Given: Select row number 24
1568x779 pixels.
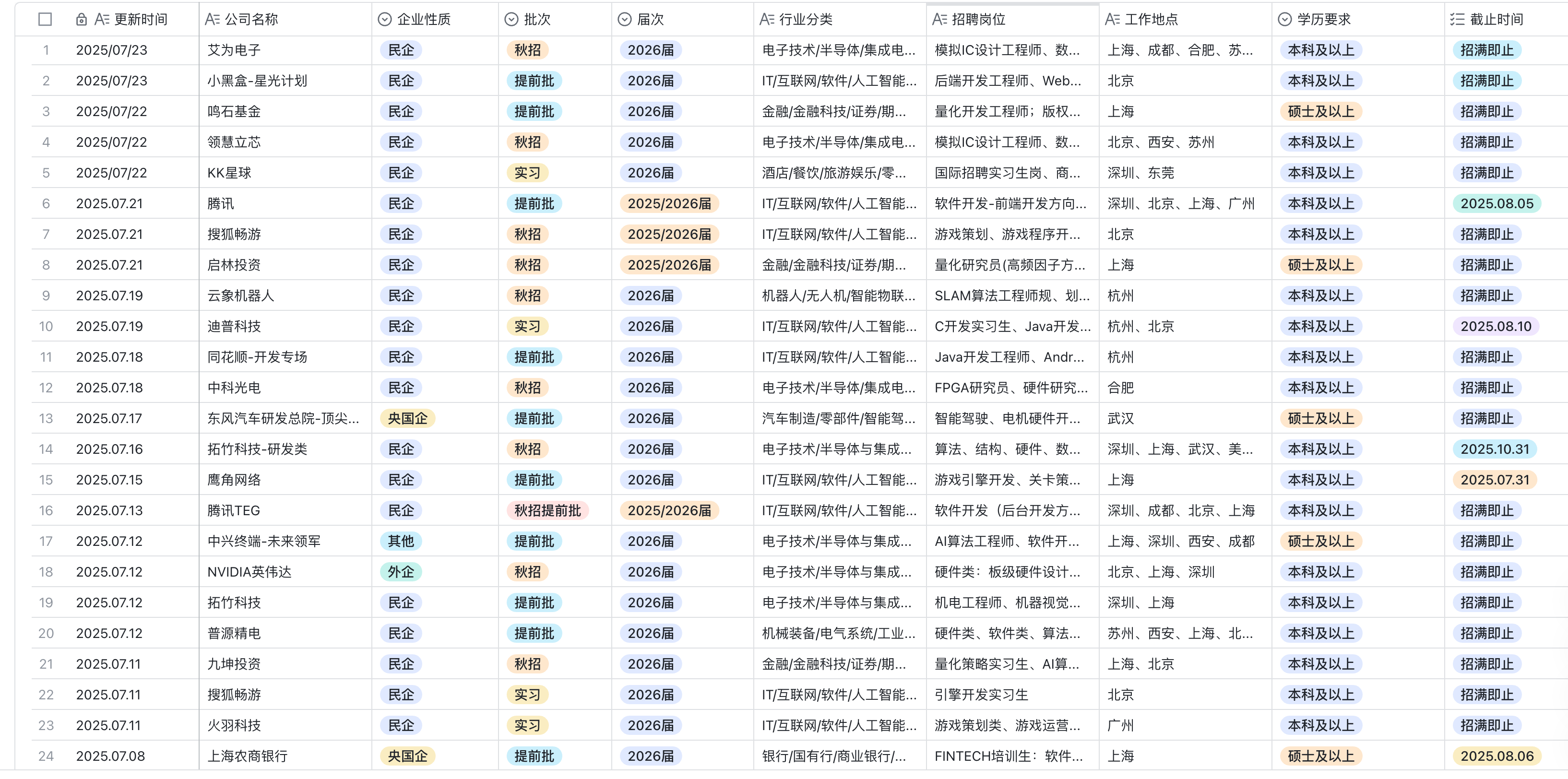Looking at the screenshot, I should (x=46, y=756).
